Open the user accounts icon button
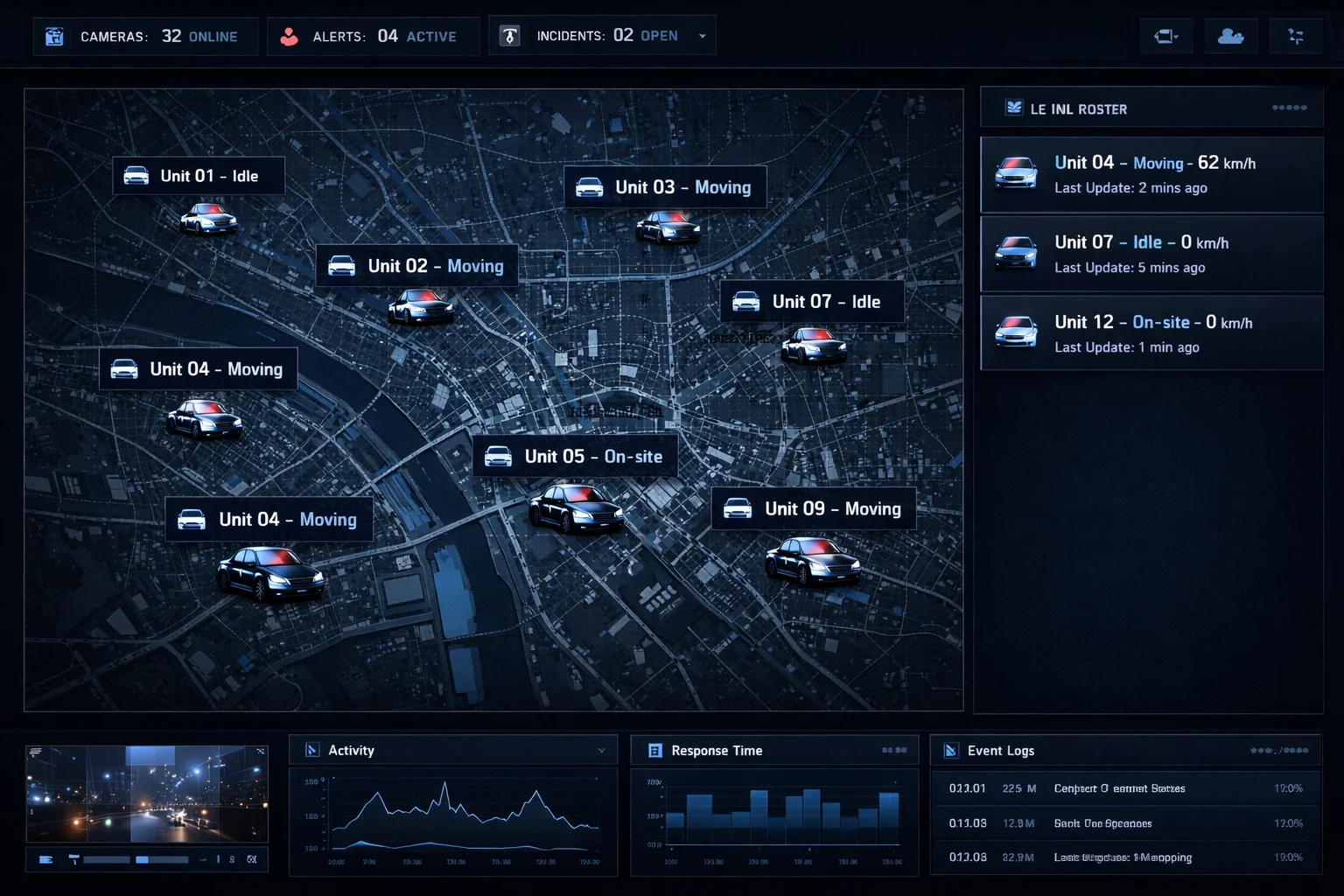Image resolution: width=1344 pixels, height=896 pixels. click(x=1230, y=36)
